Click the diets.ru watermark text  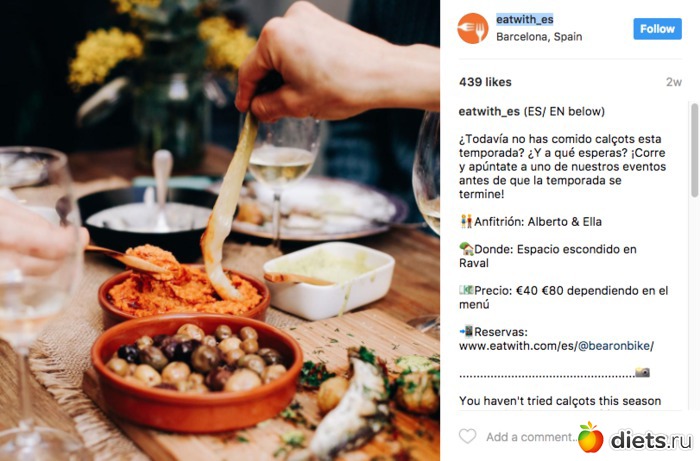pos(651,440)
